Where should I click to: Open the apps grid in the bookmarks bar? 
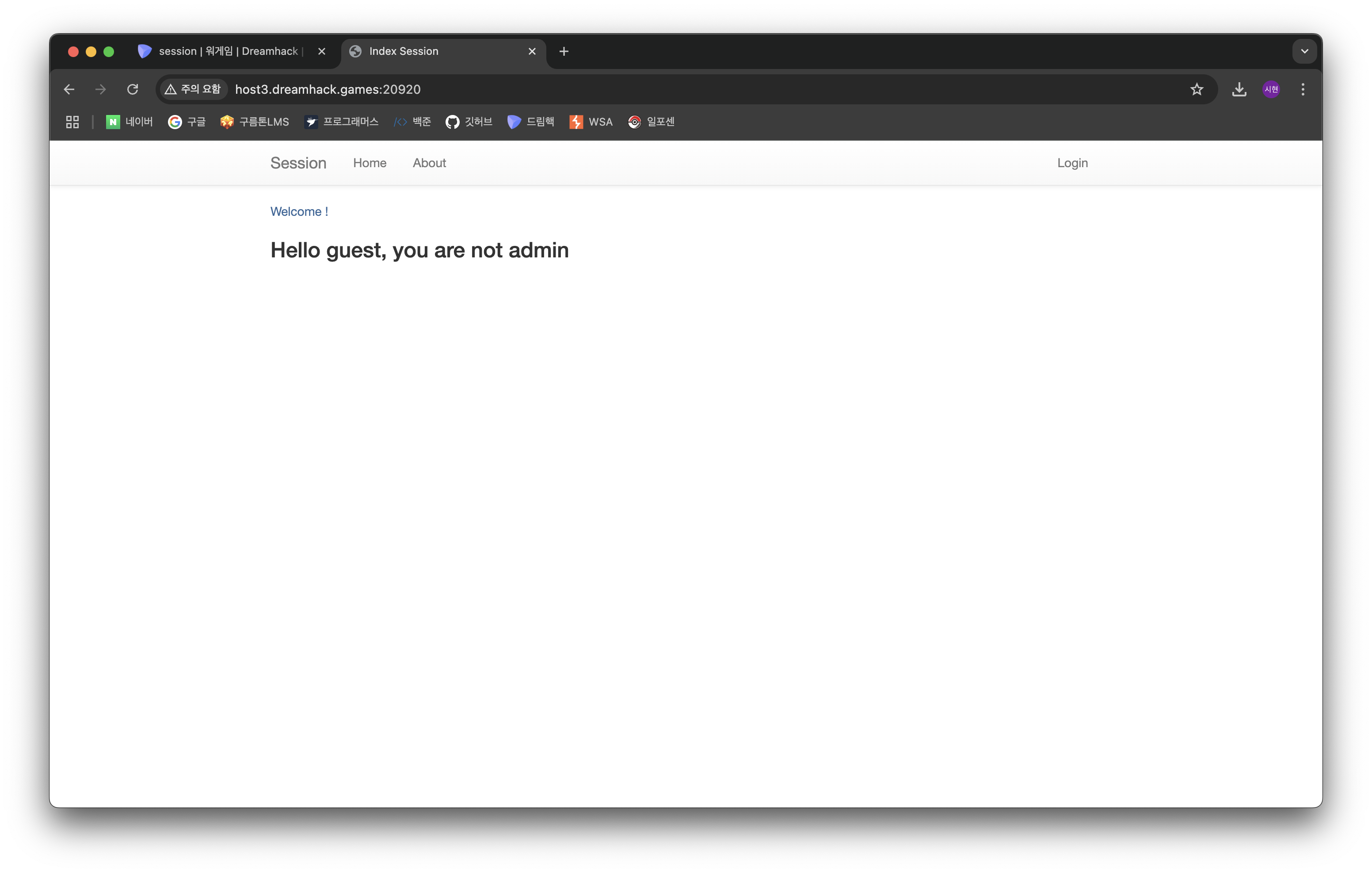(x=72, y=122)
